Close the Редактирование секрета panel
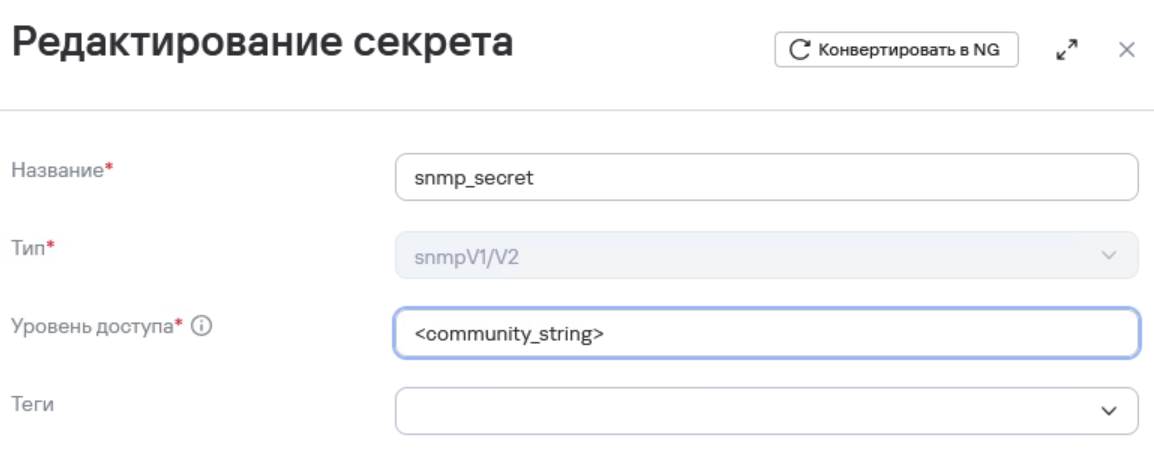This screenshot has height=464, width=1154. tap(1126, 49)
